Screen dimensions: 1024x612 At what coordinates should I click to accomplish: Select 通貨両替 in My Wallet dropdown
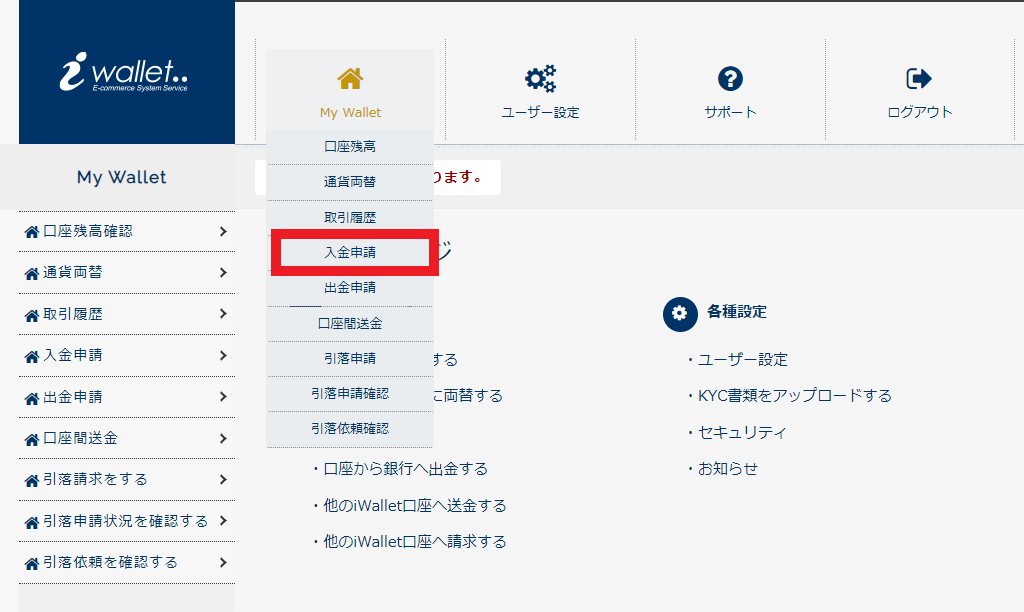click(x=350, y=182)
